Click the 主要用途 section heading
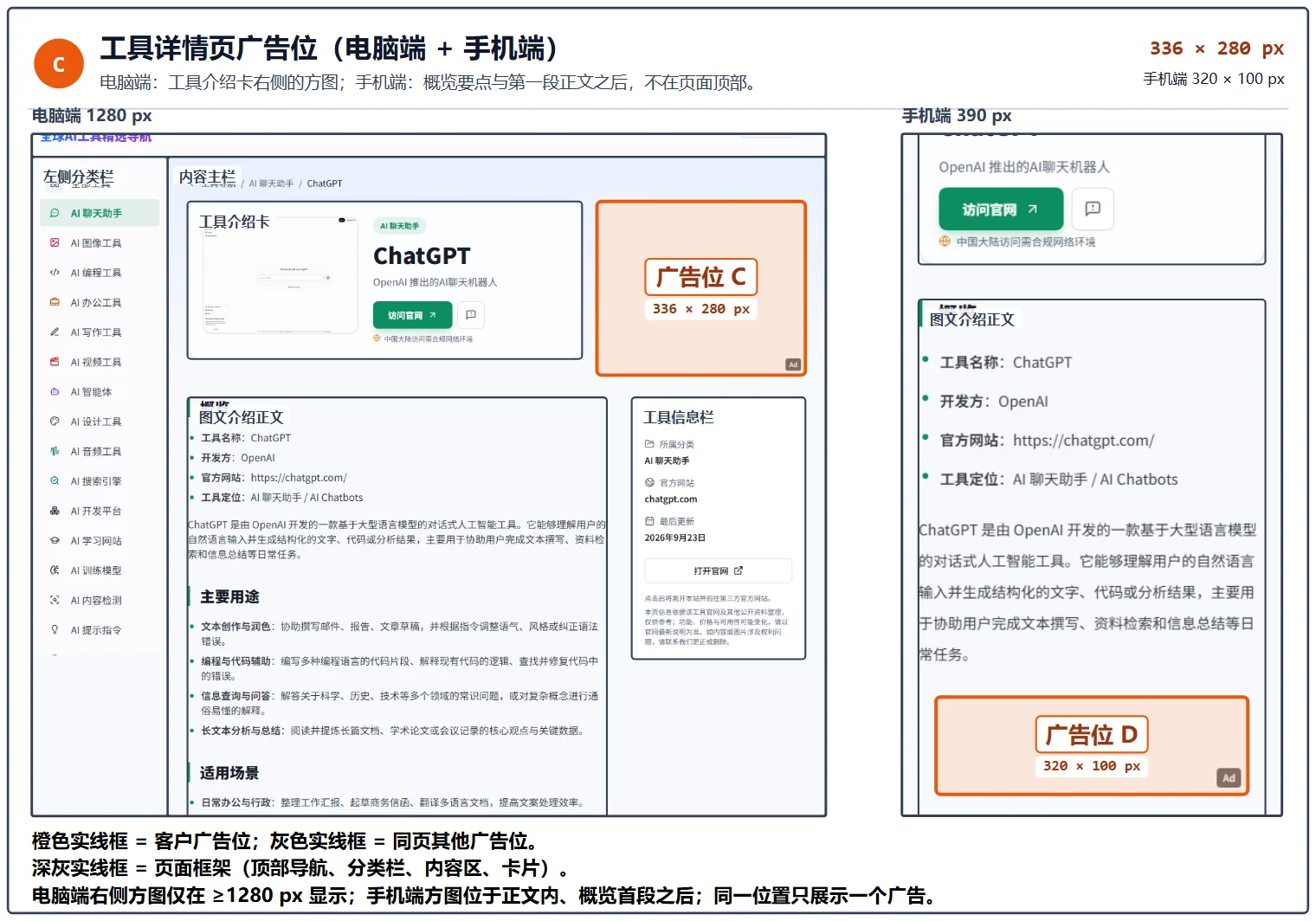Screen dimensions: 1316x921 pos(229,596)
